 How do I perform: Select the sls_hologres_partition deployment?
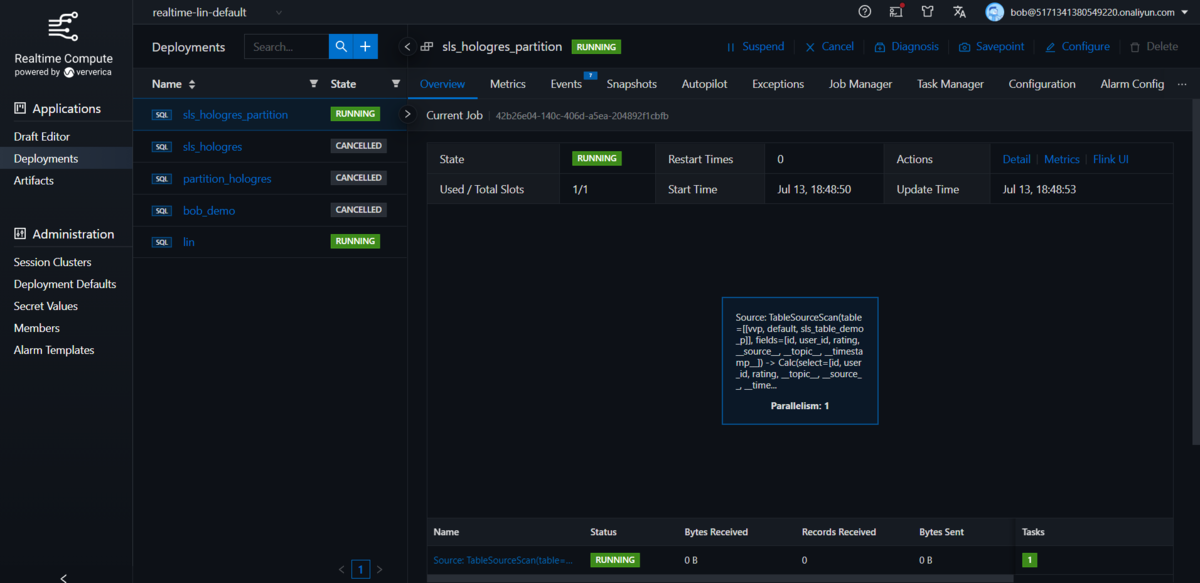[235, 115]
